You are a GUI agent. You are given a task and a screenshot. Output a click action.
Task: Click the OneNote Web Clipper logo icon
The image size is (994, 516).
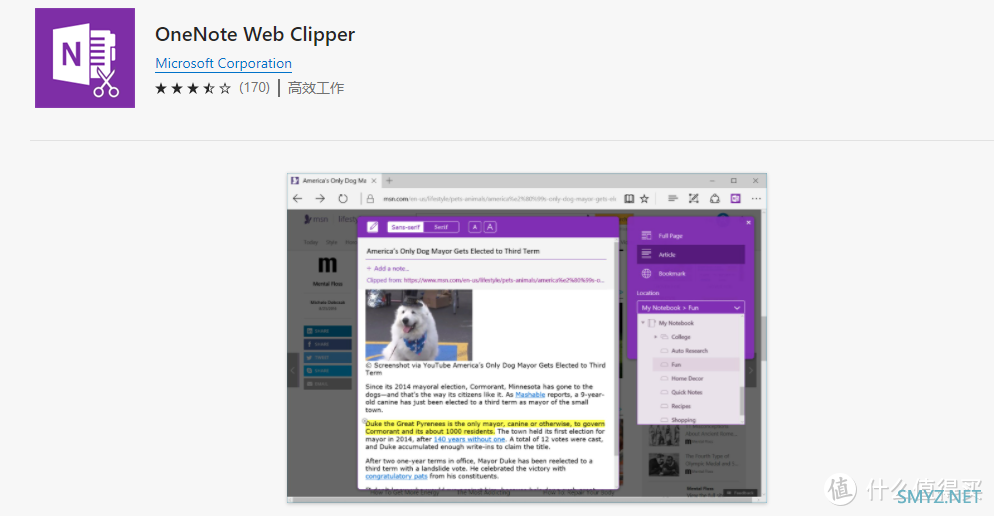pos(85,58)
